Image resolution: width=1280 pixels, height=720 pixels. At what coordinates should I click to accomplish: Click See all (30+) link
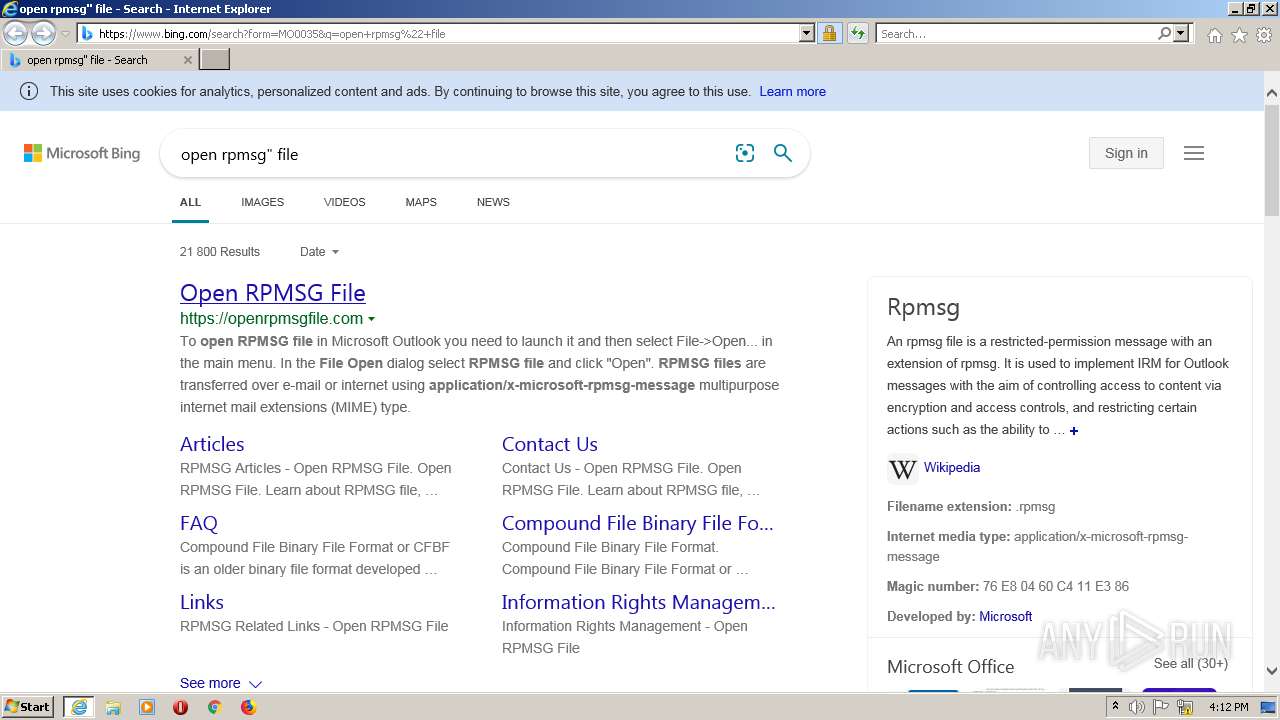point(1191,663)
